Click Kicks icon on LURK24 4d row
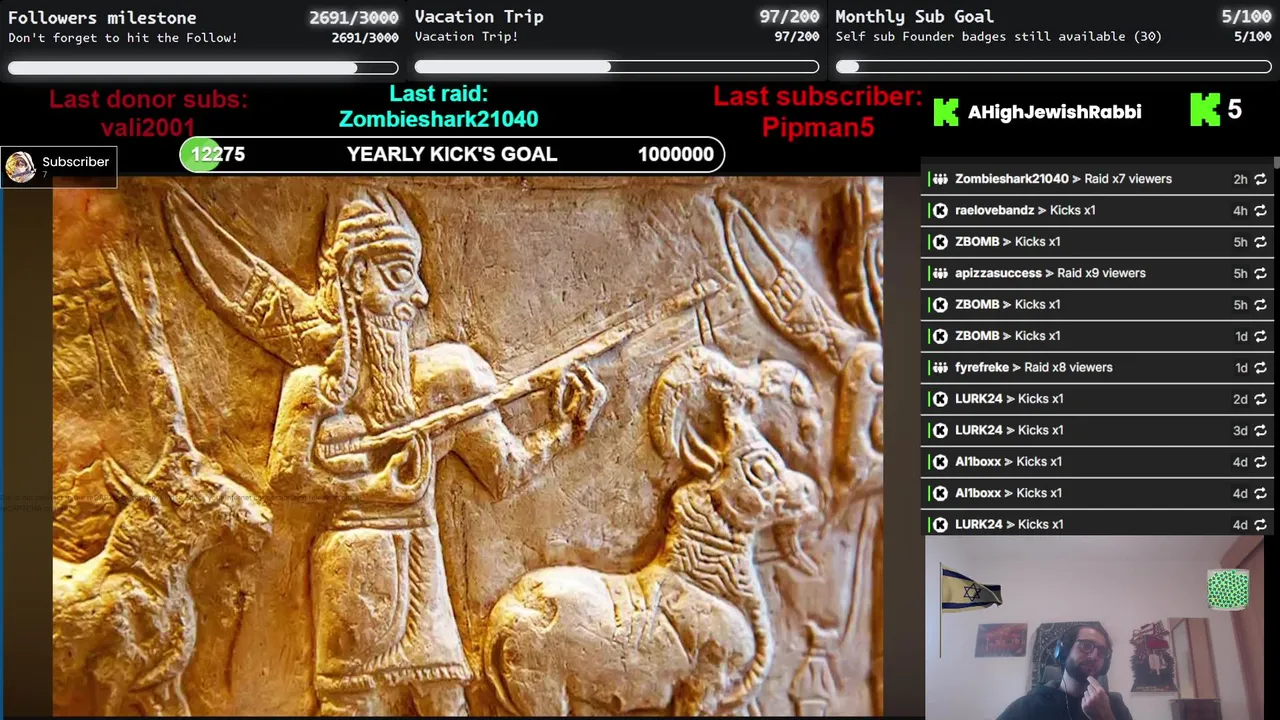Image resolution: width=1280 pixels, height=720 pixels. coord(940,525)
